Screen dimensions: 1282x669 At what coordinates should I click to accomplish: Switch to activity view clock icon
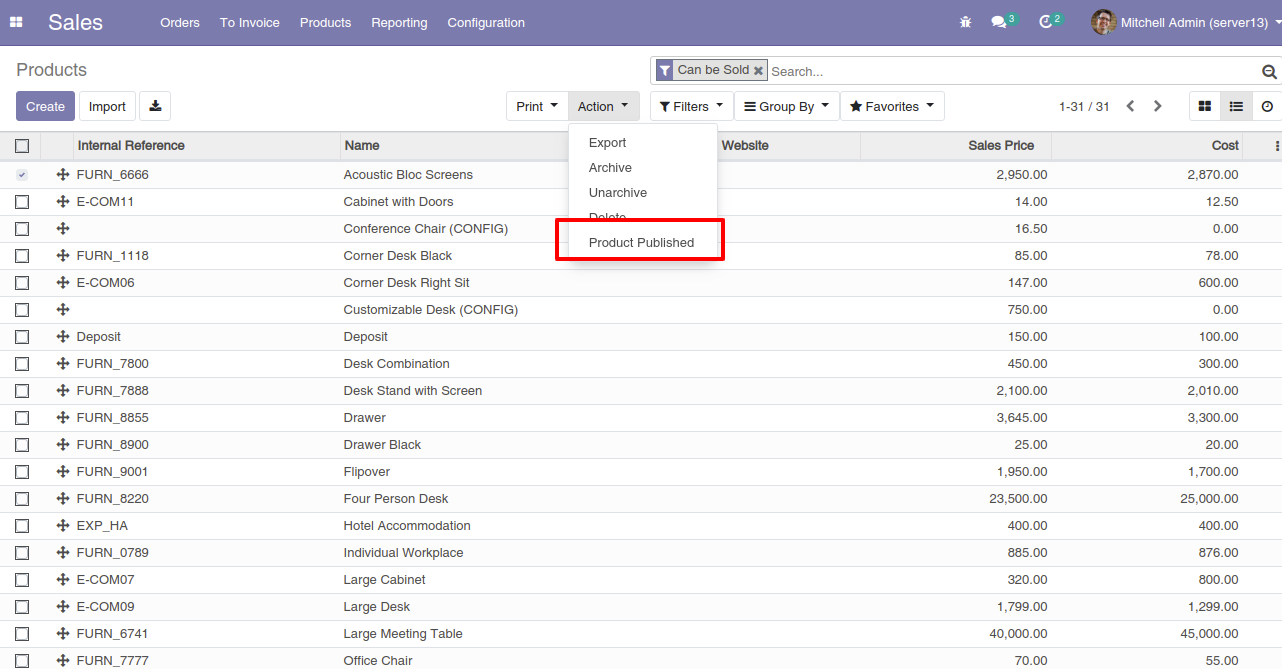[x=1267, y=106]
